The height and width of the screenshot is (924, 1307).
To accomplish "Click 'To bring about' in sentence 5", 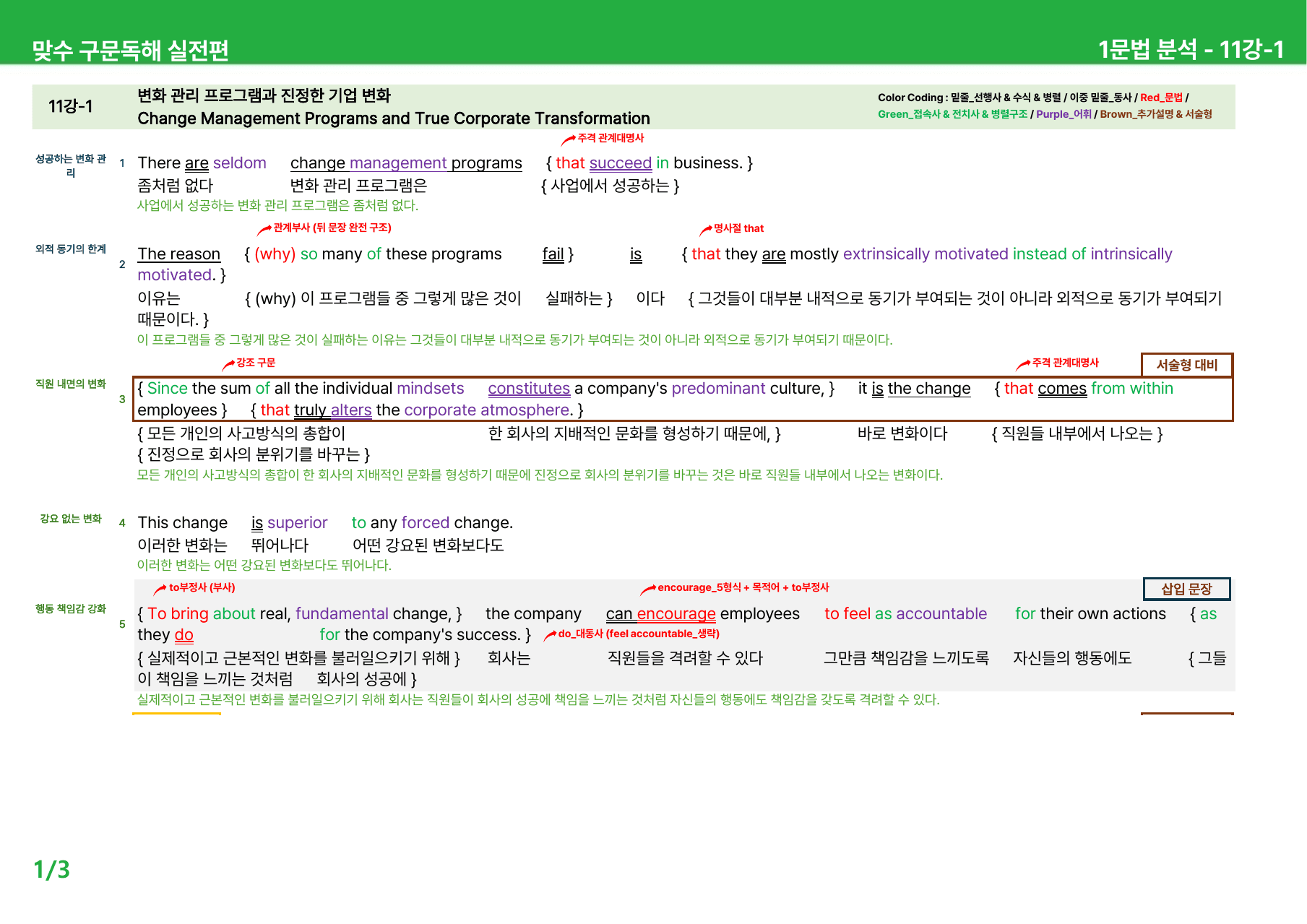I will tap(202, 614).
